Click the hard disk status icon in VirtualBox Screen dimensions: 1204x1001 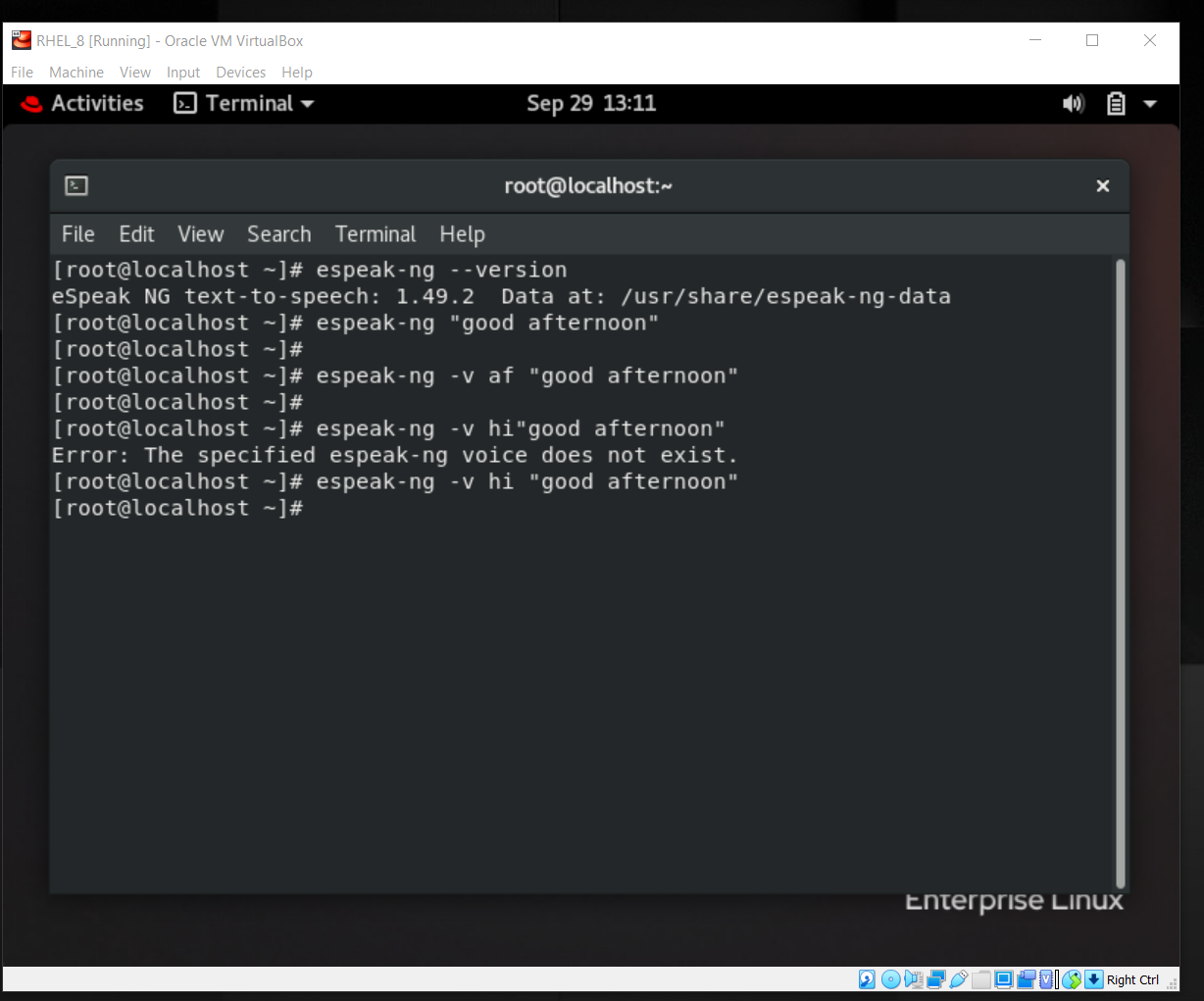point(867,979)
